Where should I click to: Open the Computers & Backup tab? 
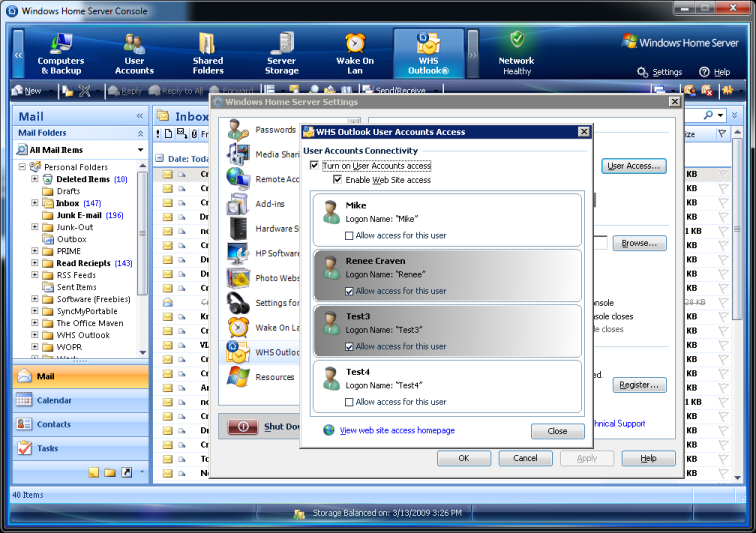61,54
